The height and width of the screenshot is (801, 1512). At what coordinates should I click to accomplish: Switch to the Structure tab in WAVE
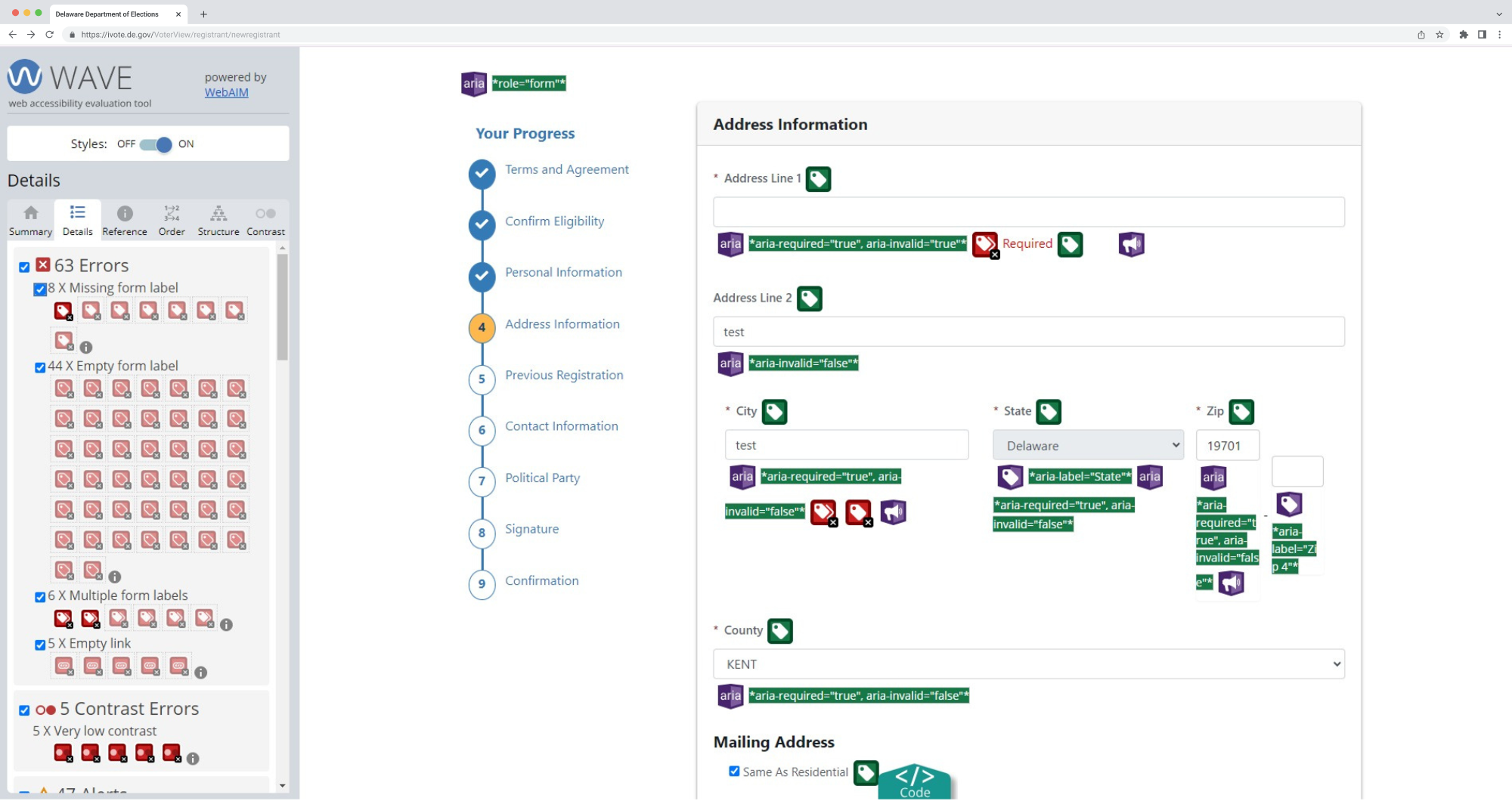point(218,221)
